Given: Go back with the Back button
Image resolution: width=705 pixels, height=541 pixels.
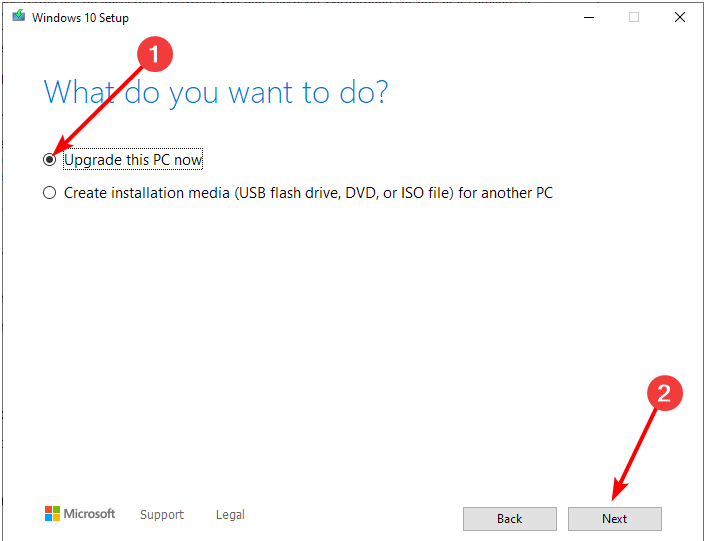Looking at the screenshot, I should coord(510,519).
